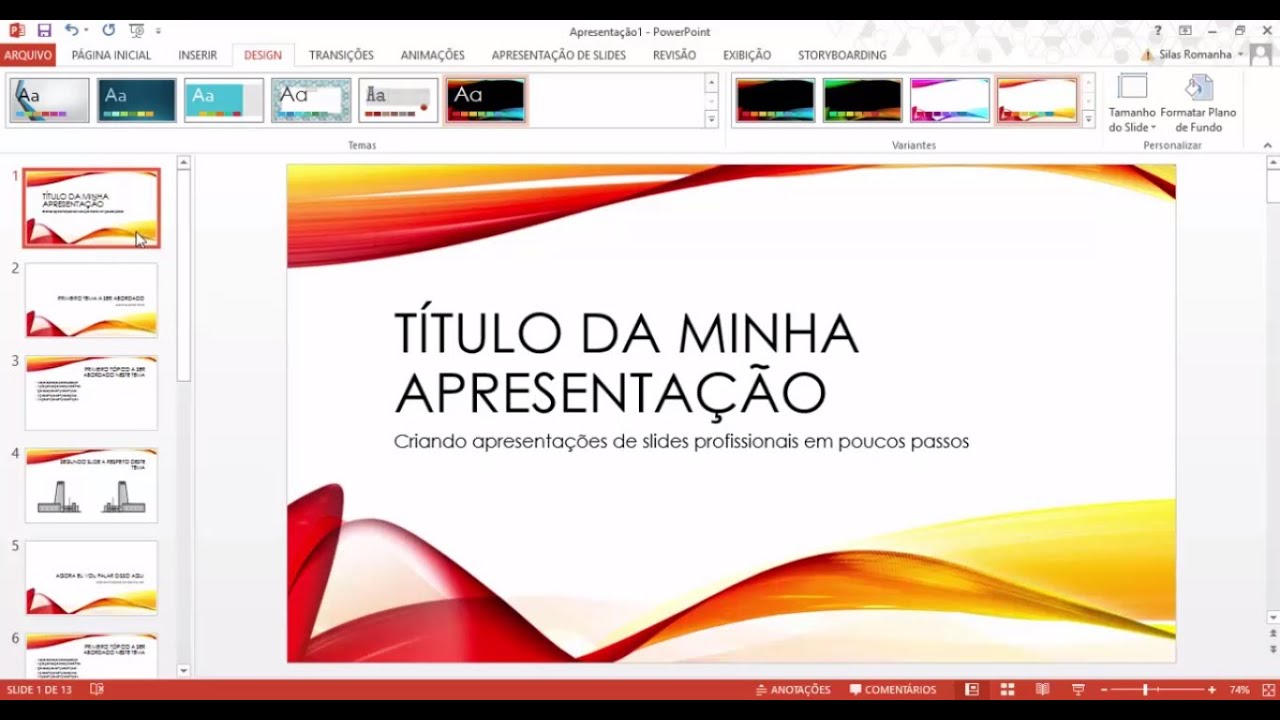Save the presentation via Quick Access toolbar
The width and height of the screenshot is (1280, 720).
point(44,31)
